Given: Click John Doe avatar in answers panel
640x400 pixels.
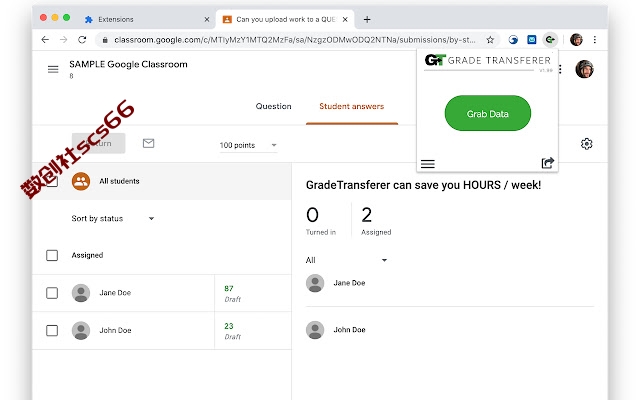Looking at the screenshot, I should point(315,330).
